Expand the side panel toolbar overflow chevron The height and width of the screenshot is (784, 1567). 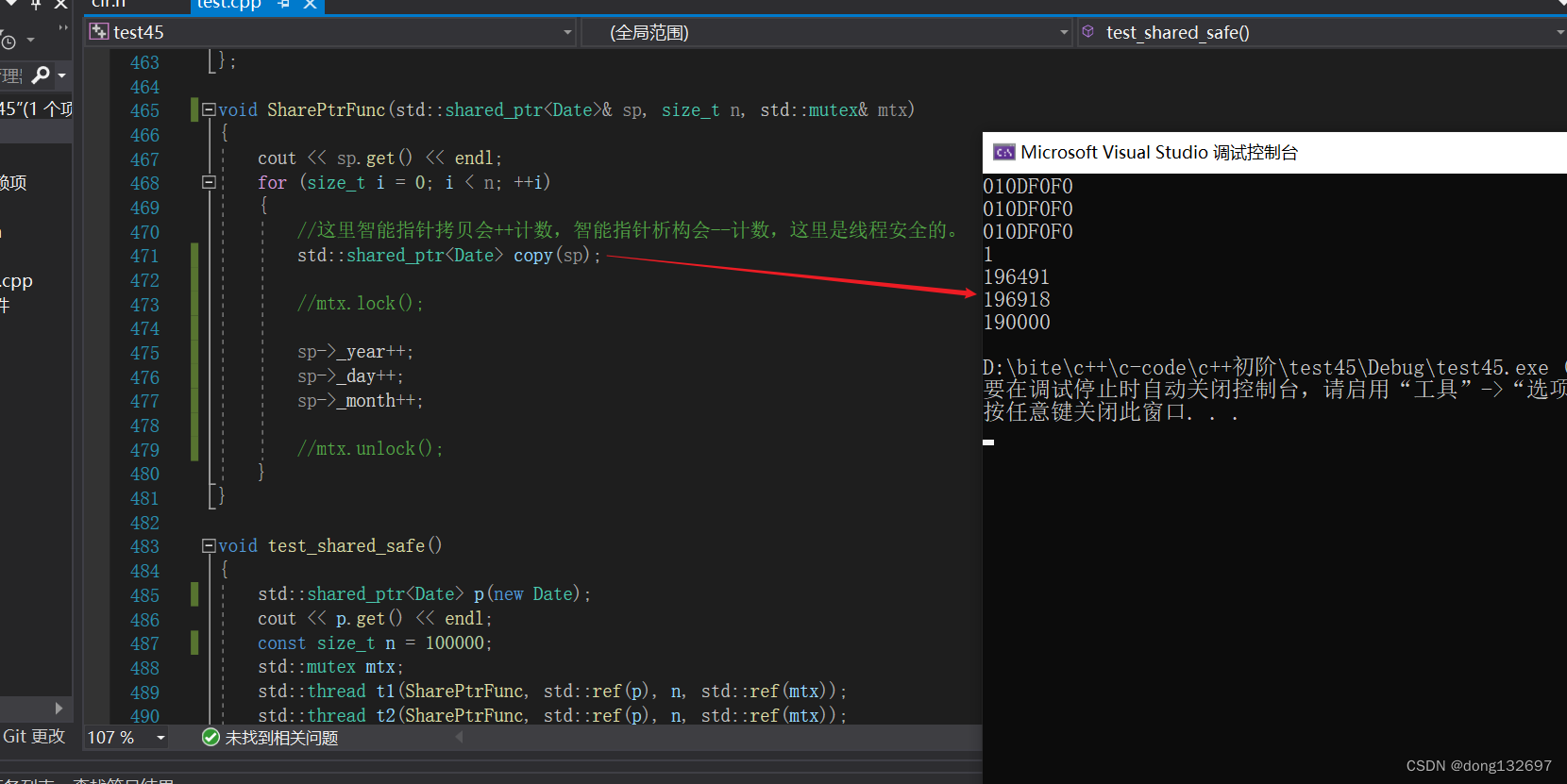click(62, 27)
